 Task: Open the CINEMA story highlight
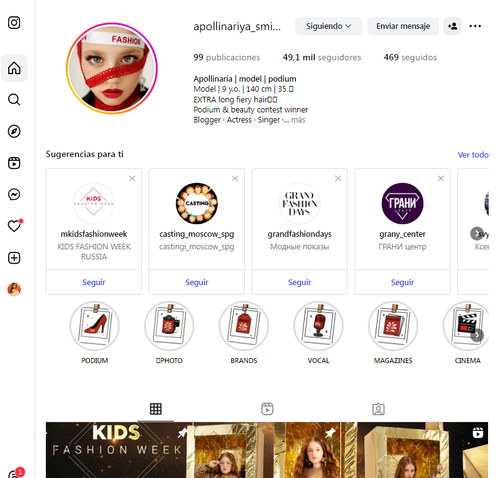pos(466,326)
